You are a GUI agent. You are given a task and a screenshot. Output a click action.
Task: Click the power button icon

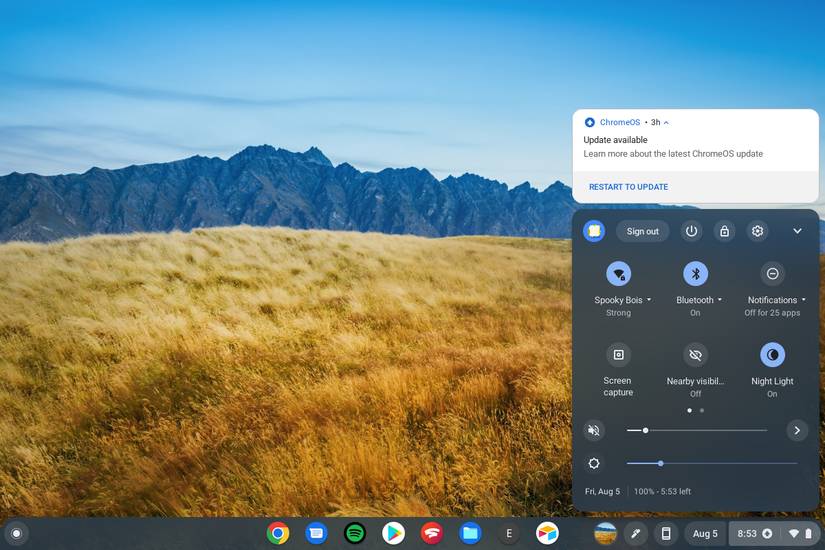(691, 231)
